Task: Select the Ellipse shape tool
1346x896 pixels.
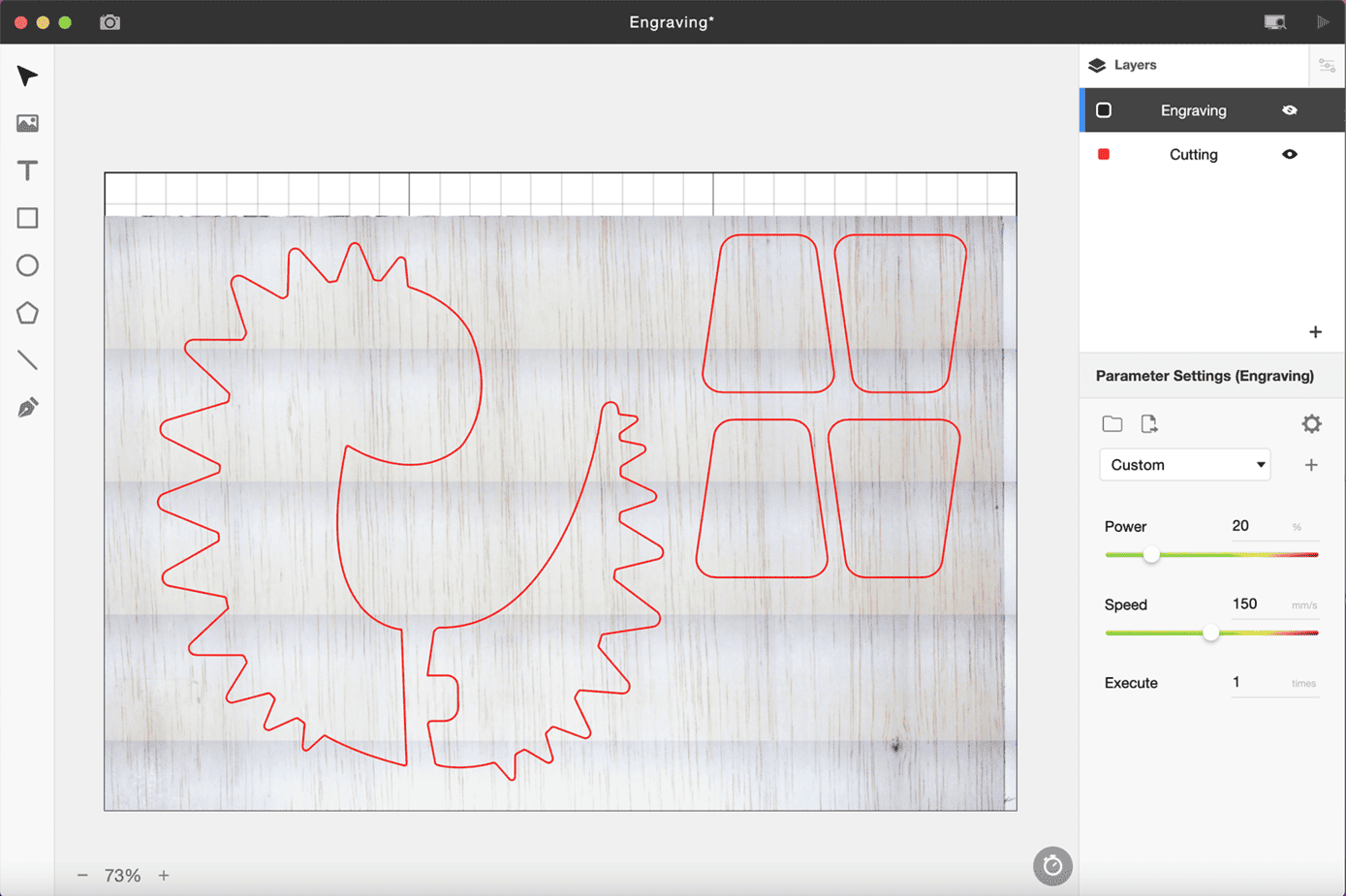Action: 27,265
